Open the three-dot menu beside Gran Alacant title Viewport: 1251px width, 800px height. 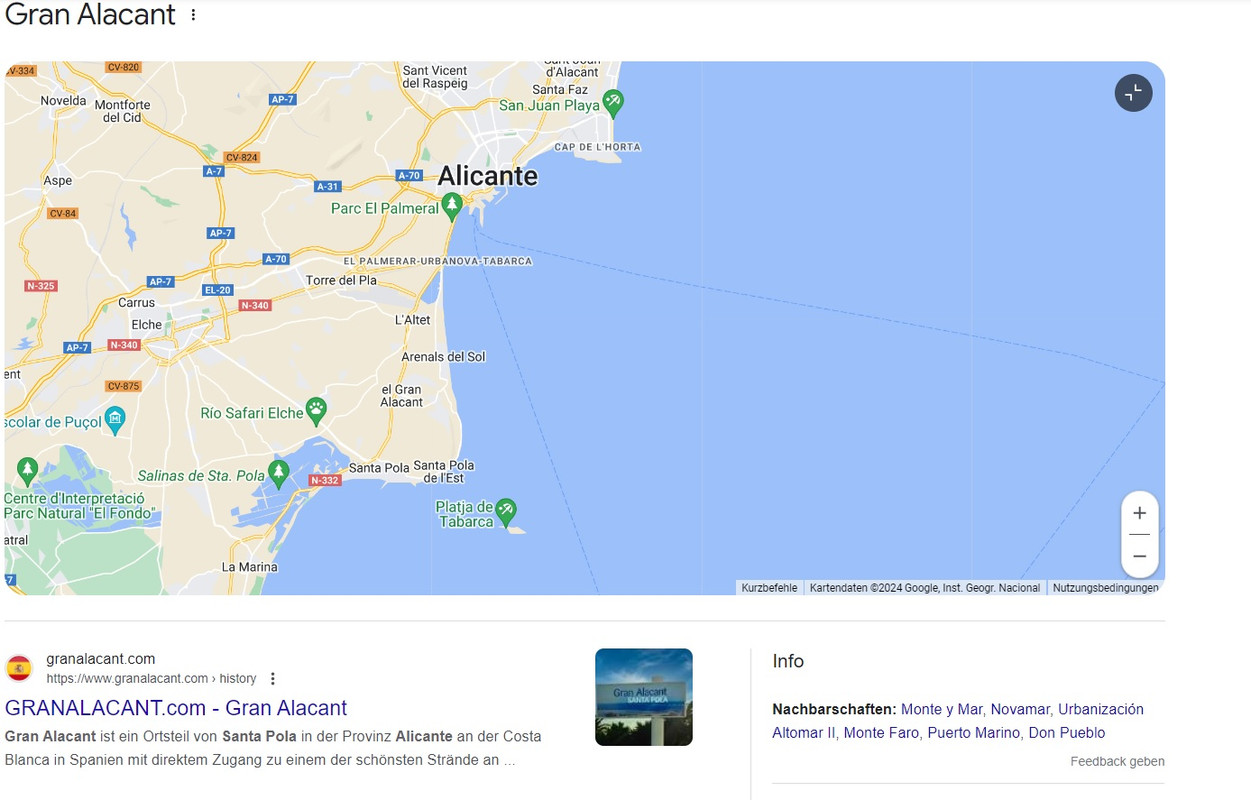pos(193,15)
